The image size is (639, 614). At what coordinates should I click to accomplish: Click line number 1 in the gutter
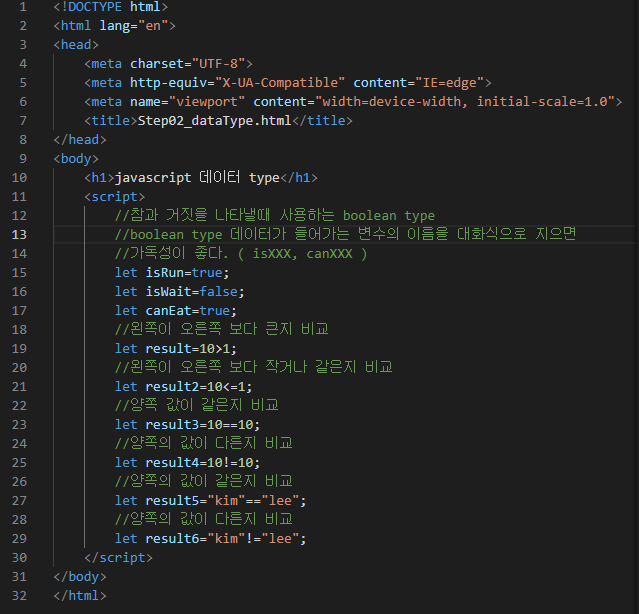click(x=23, y=7)
